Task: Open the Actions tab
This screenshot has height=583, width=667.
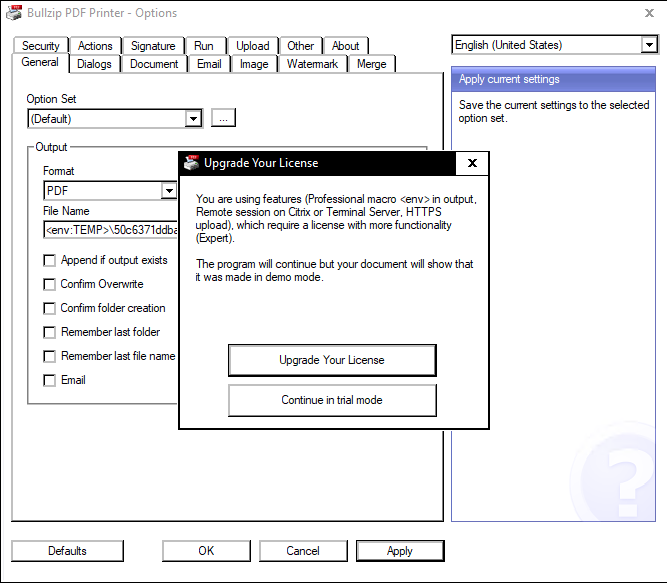Action: click(x=95, y=46)
